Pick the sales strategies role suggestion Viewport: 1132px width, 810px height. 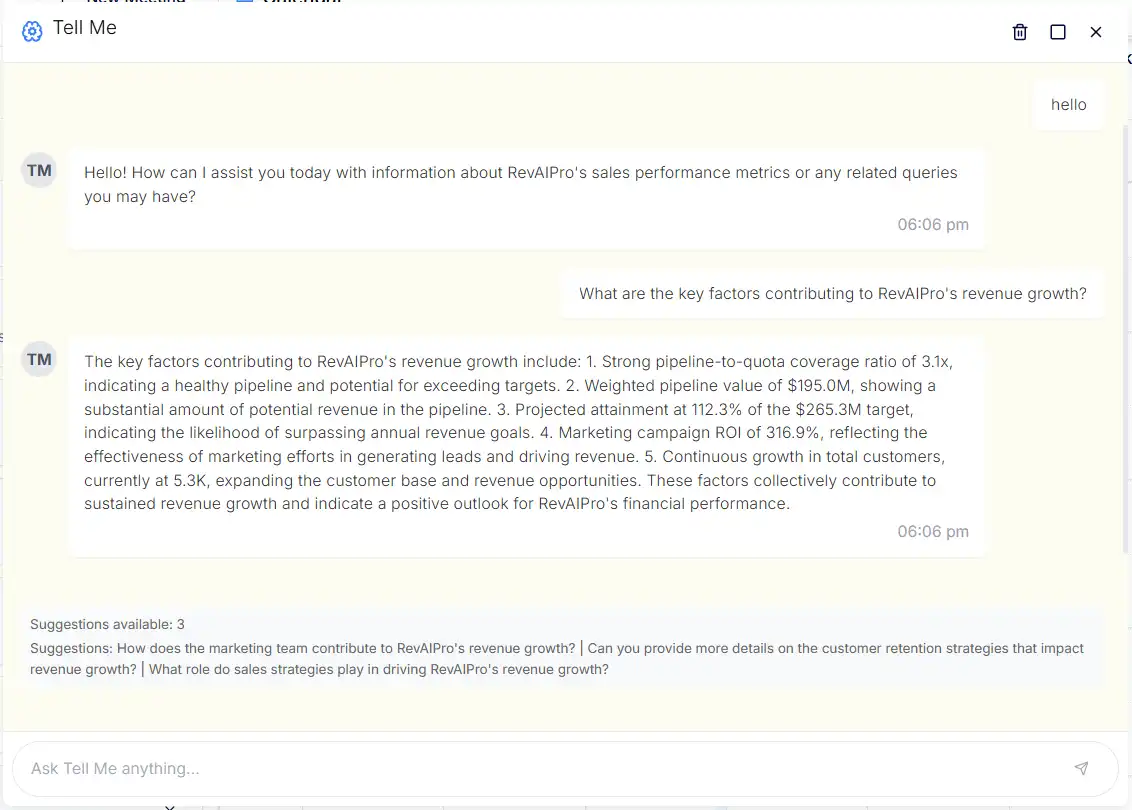click(x=378, y=669)
